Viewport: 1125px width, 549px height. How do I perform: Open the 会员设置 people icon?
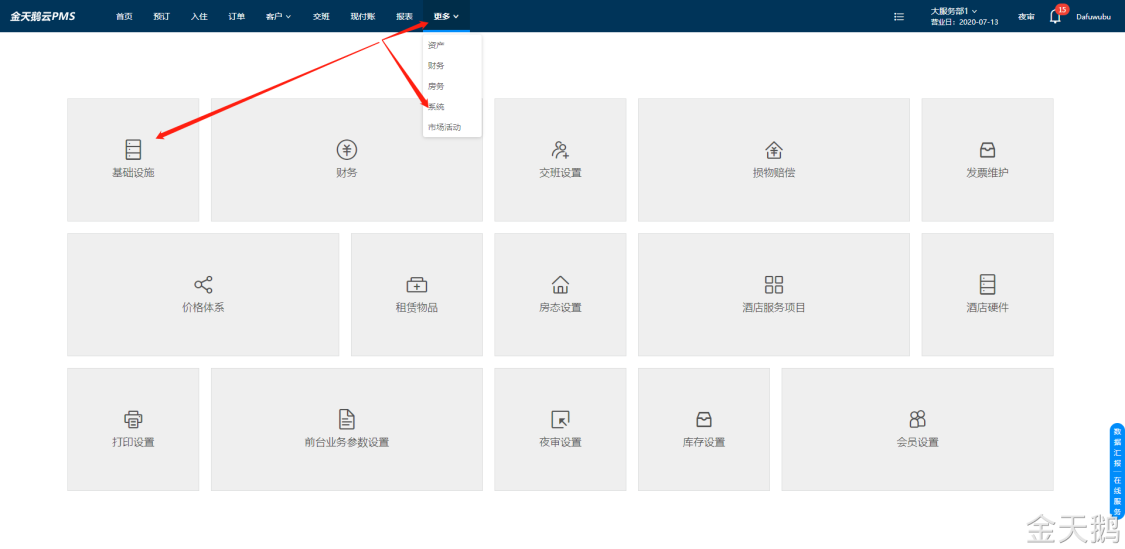pyautogui.click(x=917, y=418)
